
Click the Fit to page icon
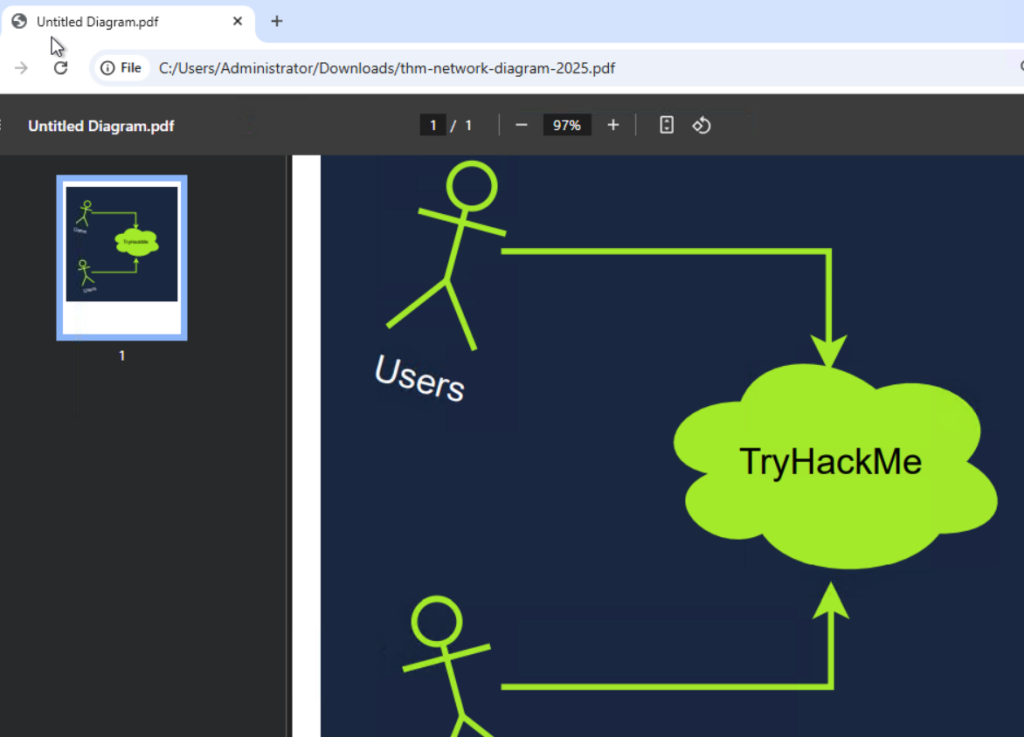pyautogui.click(x=667, y=125)
